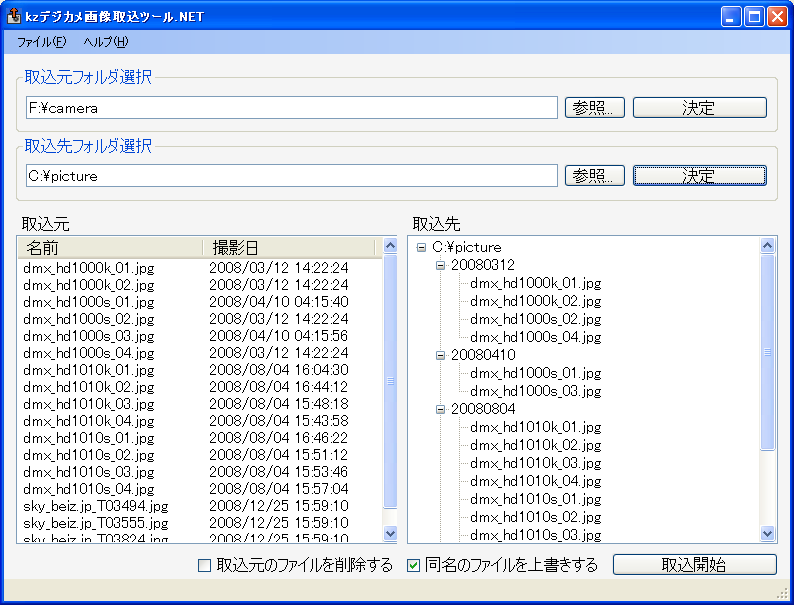Select dmx_hd1010s_02.jpg in destination tree
This screenshot has height=605, width=794.
(536, 517)
